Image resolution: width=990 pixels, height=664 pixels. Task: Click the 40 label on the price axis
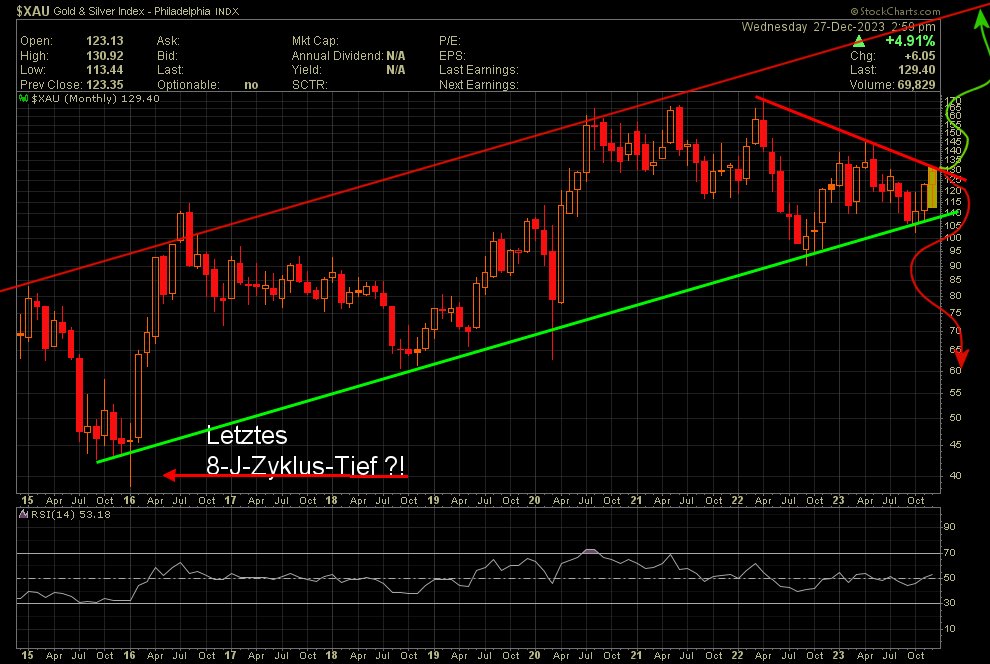(955, 476)
